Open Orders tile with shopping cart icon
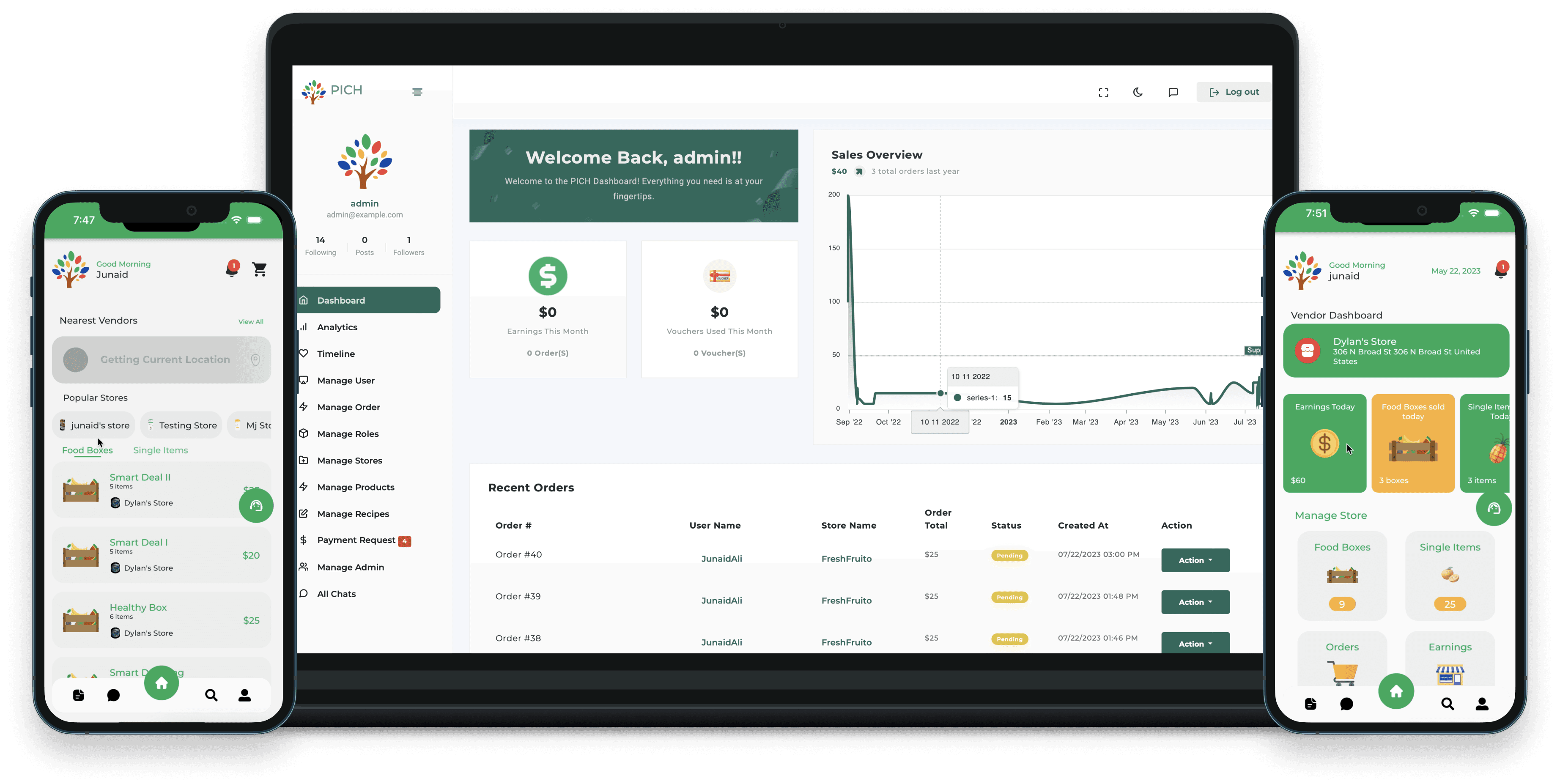The image size is (1560, 784). 1342,659
